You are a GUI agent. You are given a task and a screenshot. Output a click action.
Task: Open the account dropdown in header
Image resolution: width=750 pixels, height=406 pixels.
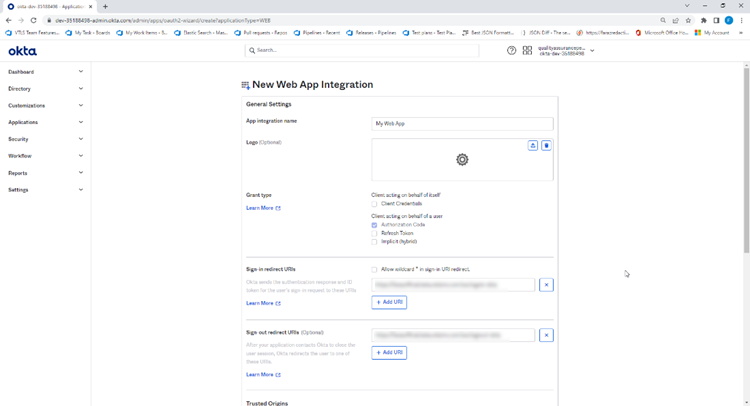pos(566,51)
